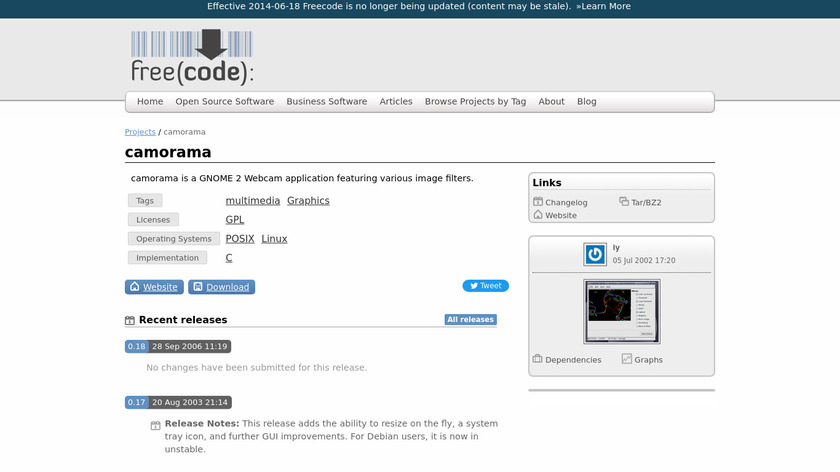Visit the Blog menu item
Viewport: 840px width, 472px height.
click(x=587, y=101)
